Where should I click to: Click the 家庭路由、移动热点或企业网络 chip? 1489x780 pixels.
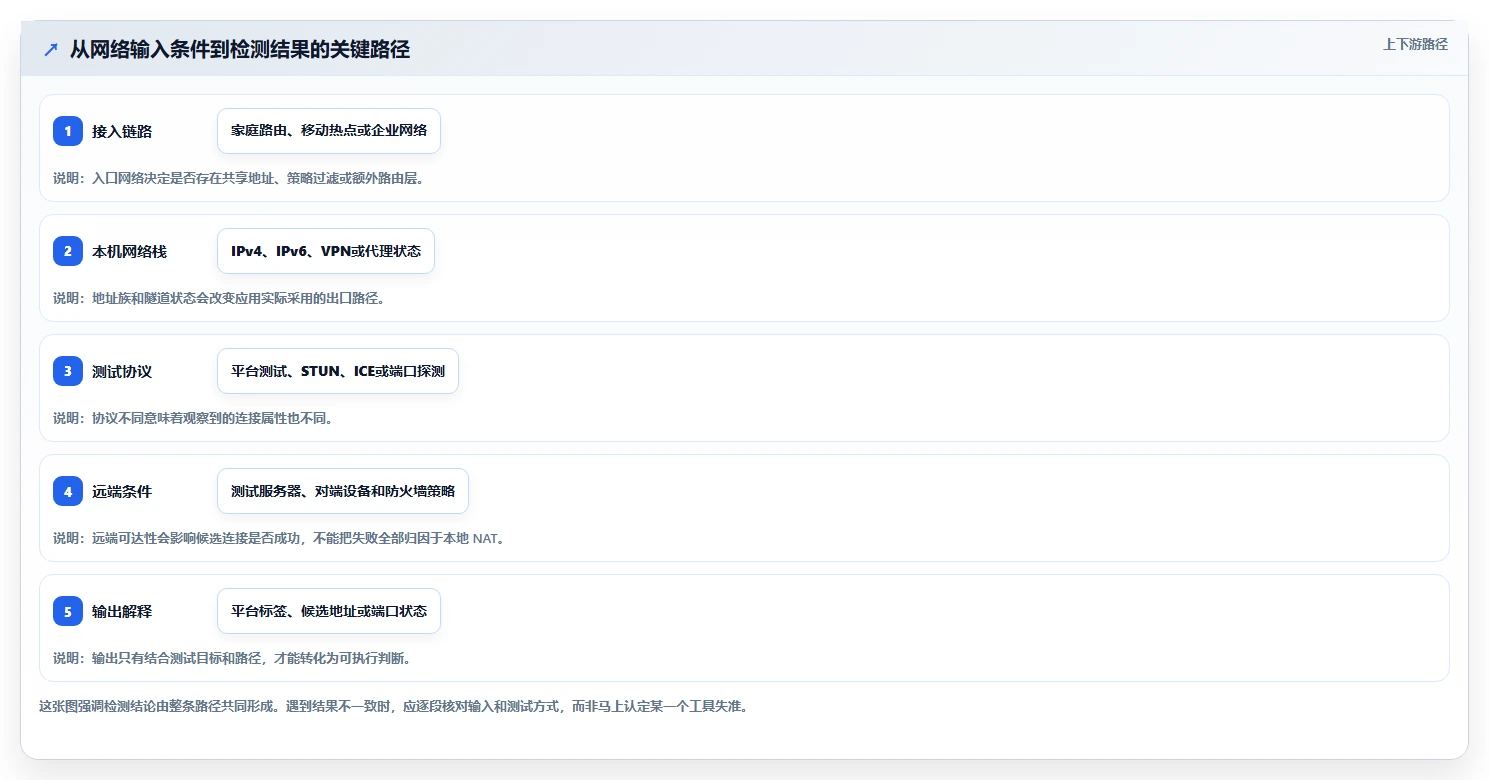click(x=329, y=131)
